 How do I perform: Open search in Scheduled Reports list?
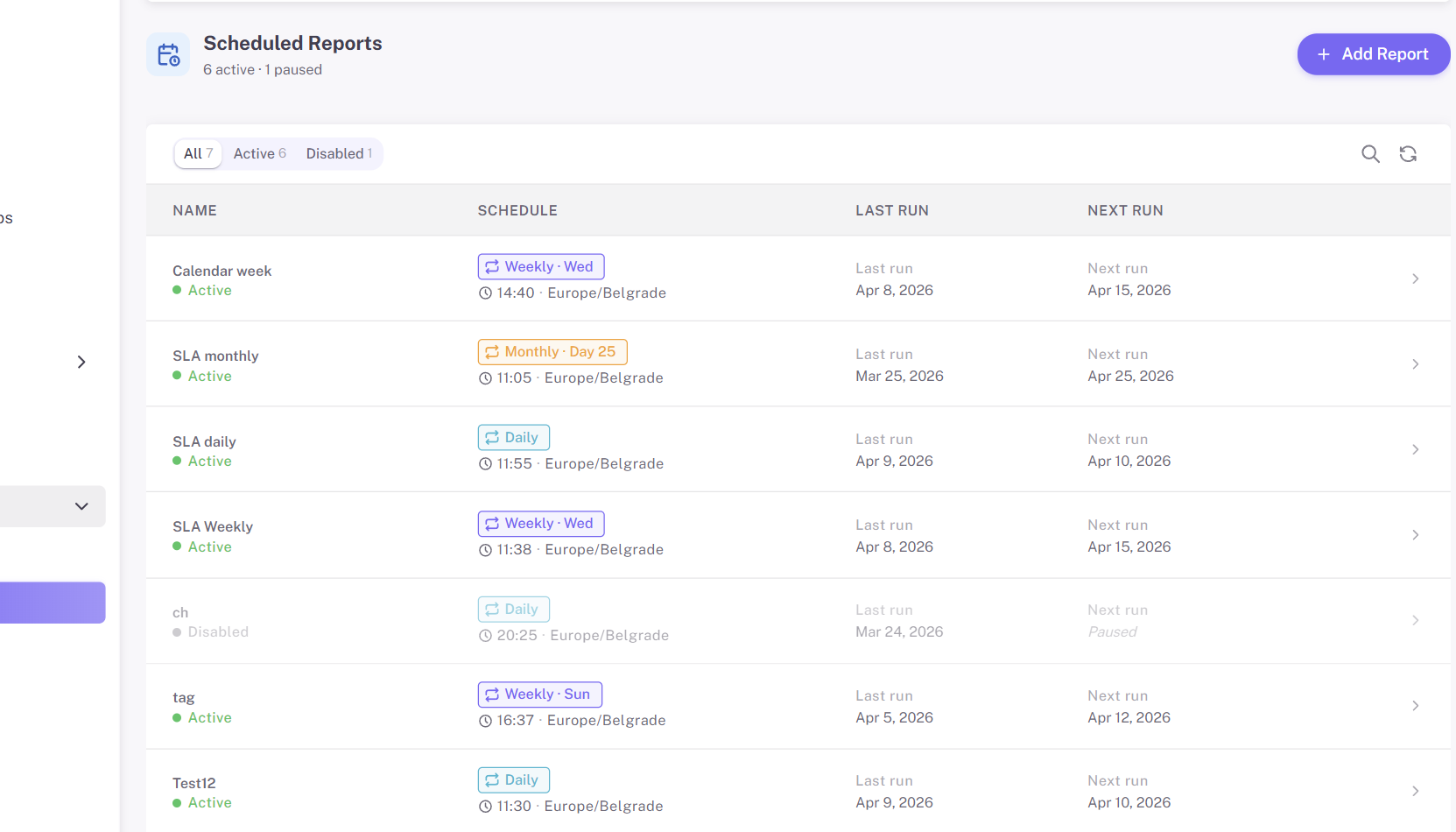(1370, 153)
